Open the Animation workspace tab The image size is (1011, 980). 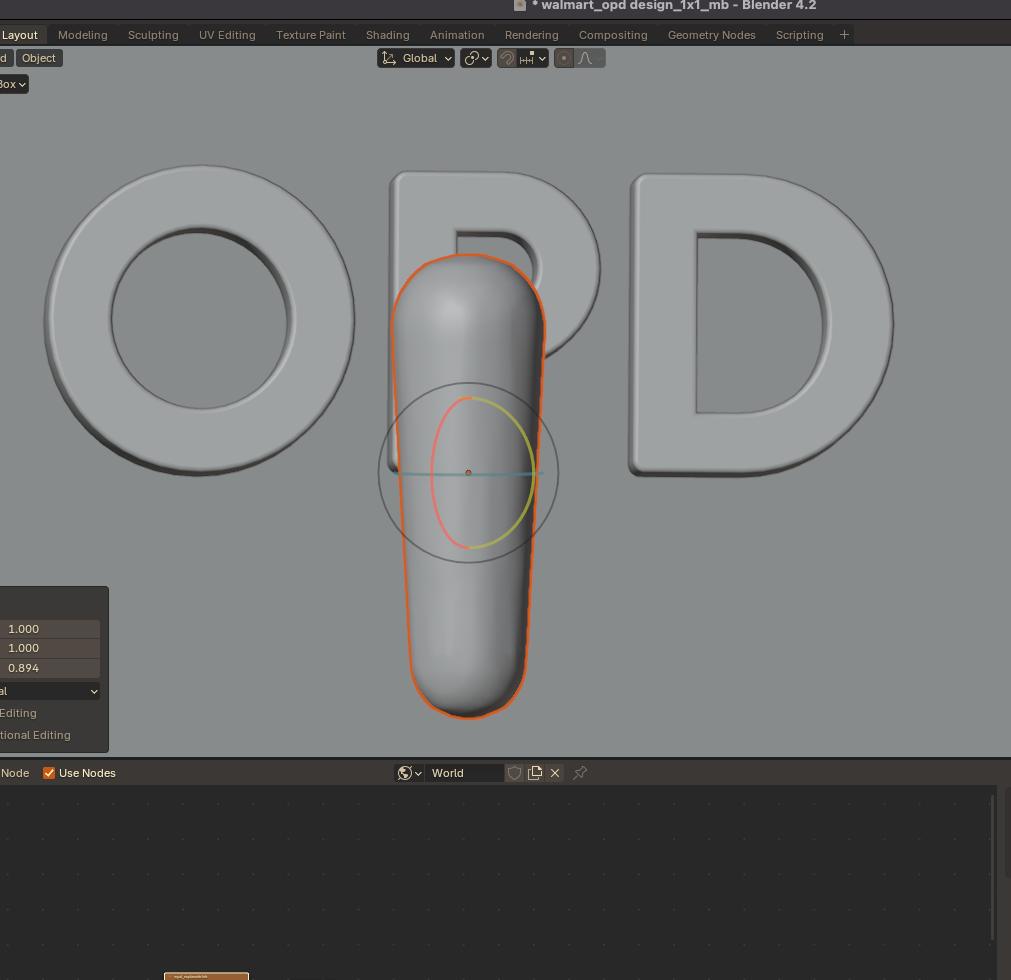coord(457,35)
